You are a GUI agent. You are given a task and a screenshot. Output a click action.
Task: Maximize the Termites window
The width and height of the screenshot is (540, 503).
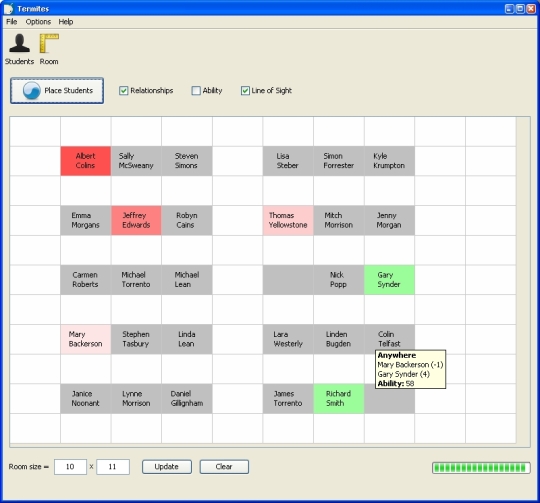click(520, 9)
